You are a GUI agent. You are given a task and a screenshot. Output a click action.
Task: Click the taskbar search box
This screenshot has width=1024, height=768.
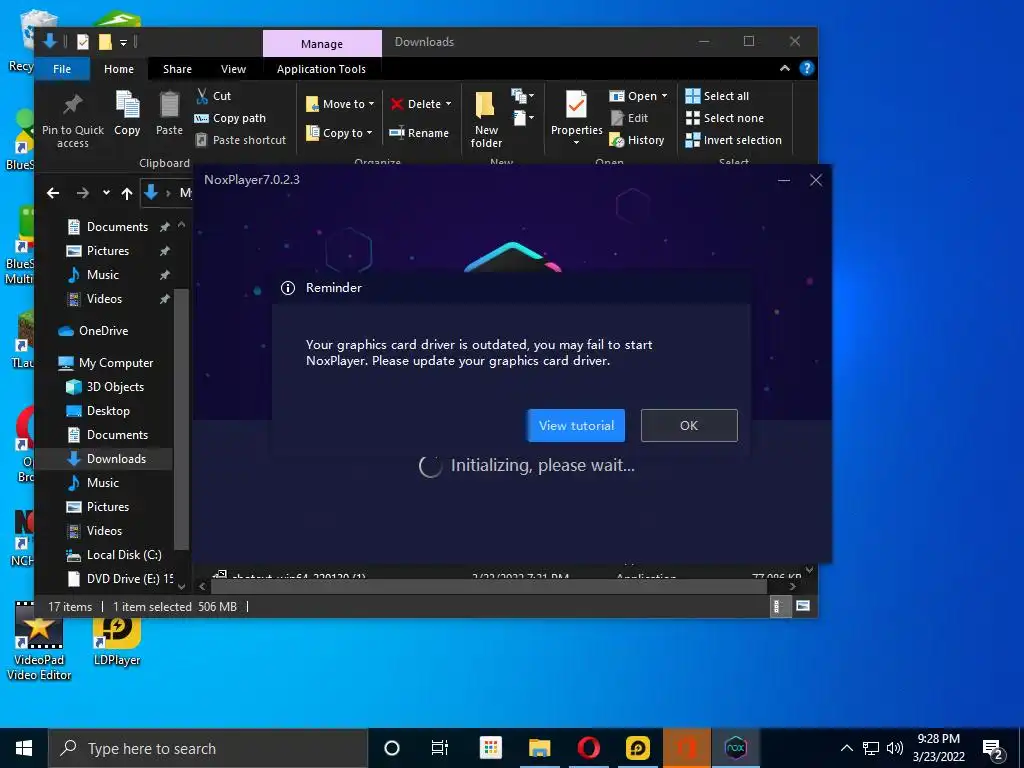208,748
